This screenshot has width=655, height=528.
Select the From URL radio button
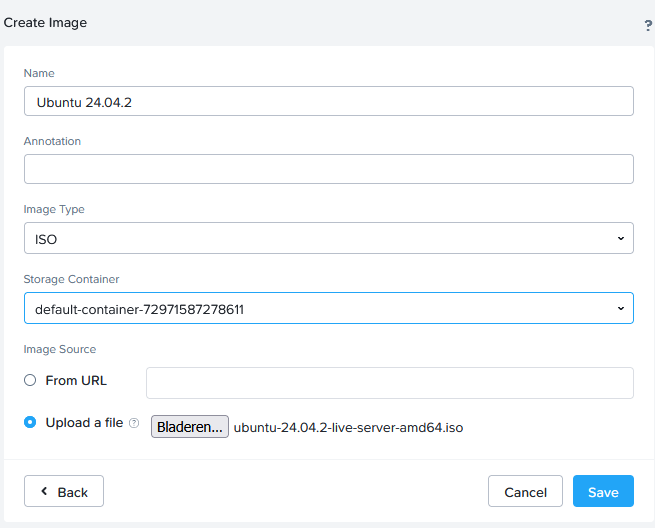pos(30,380)
